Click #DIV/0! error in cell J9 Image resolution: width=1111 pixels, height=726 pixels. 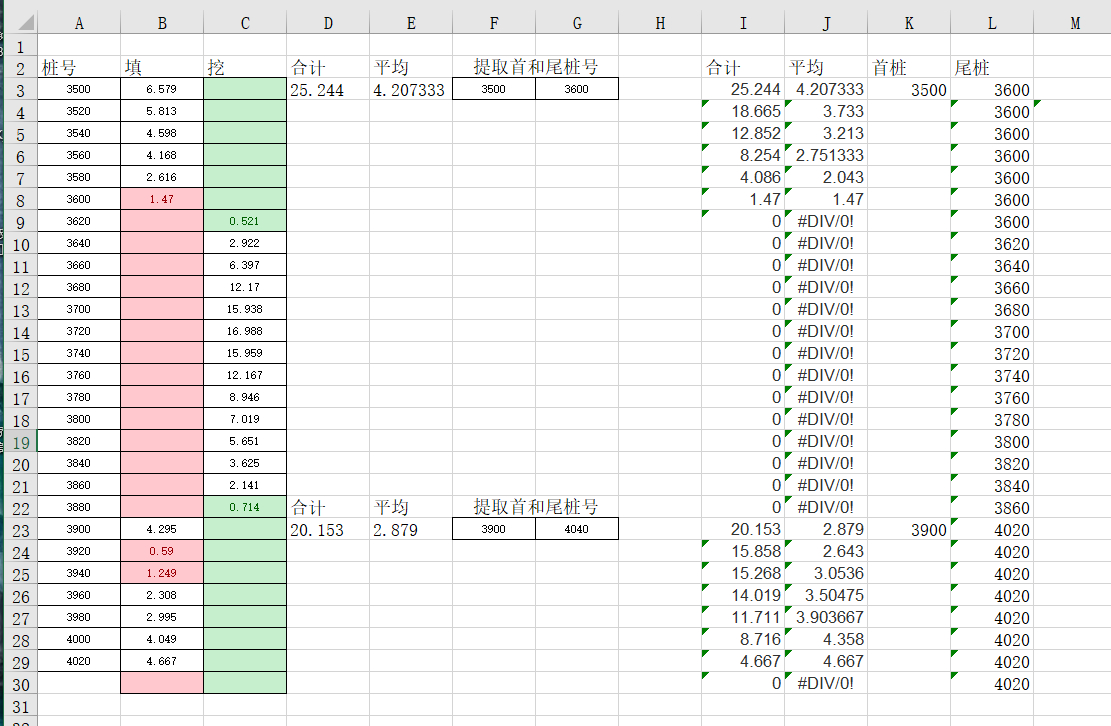click(825, 221)
